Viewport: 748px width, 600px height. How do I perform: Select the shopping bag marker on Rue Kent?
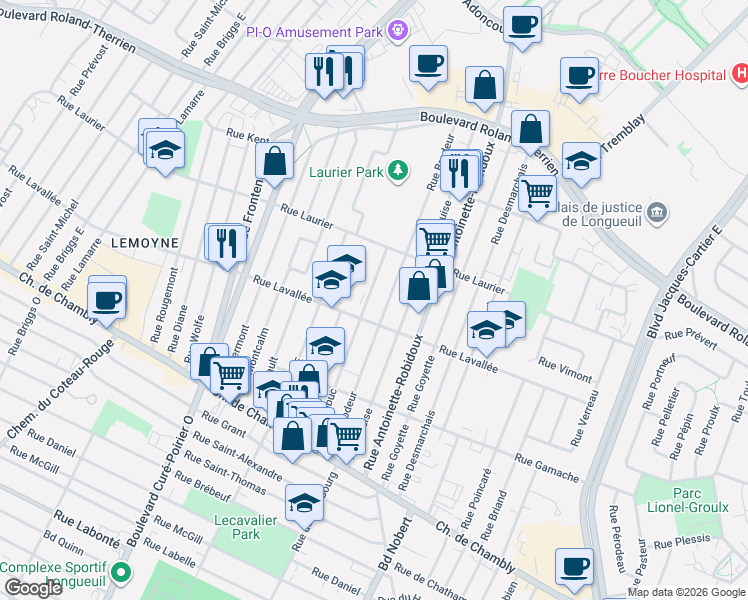[274, 163]
